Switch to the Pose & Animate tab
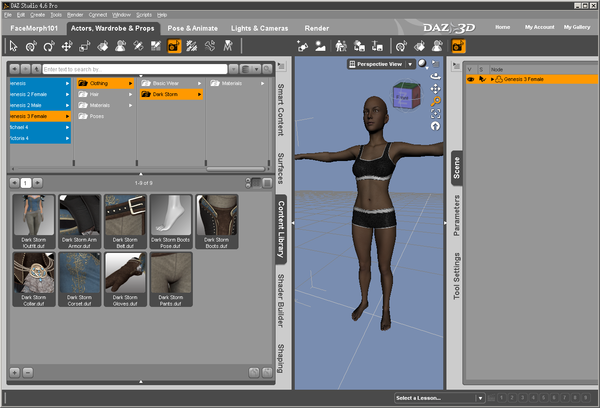The height and width of the screenshot is (408, 600). [192, 28]
